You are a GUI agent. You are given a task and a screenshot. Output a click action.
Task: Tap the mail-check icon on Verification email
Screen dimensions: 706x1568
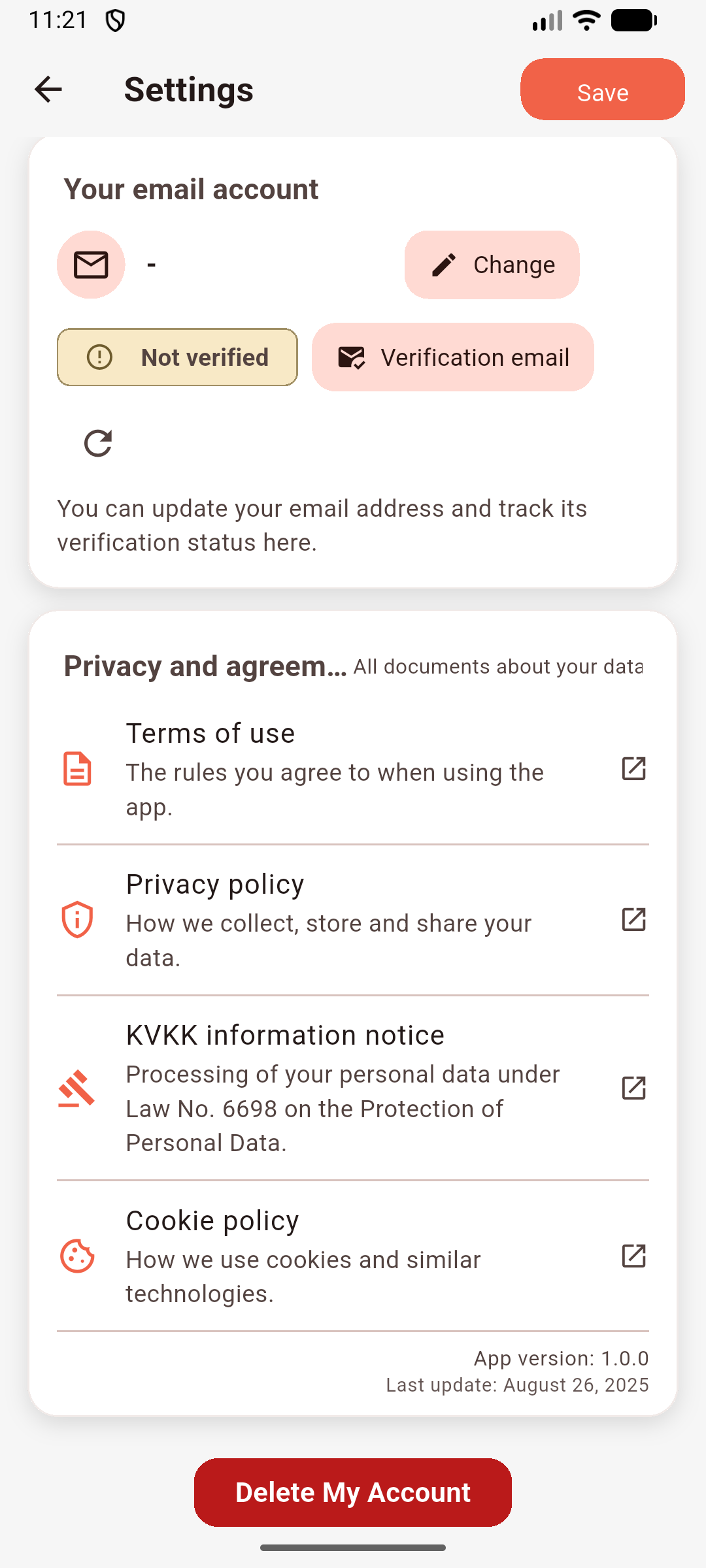(351, 357)
